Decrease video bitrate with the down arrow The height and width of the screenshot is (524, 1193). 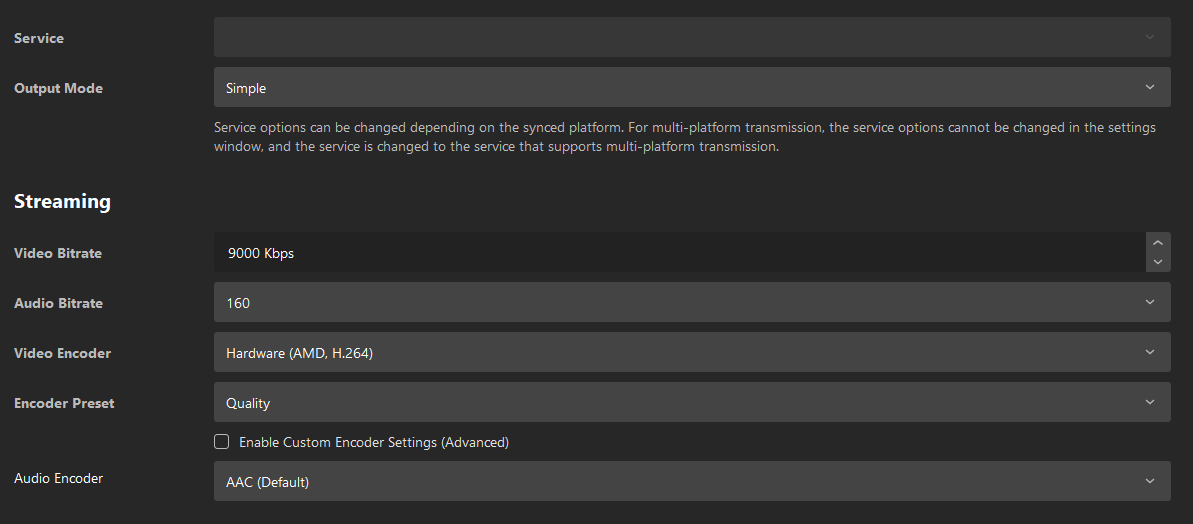pyautogui.click(x=1158, y=262)
